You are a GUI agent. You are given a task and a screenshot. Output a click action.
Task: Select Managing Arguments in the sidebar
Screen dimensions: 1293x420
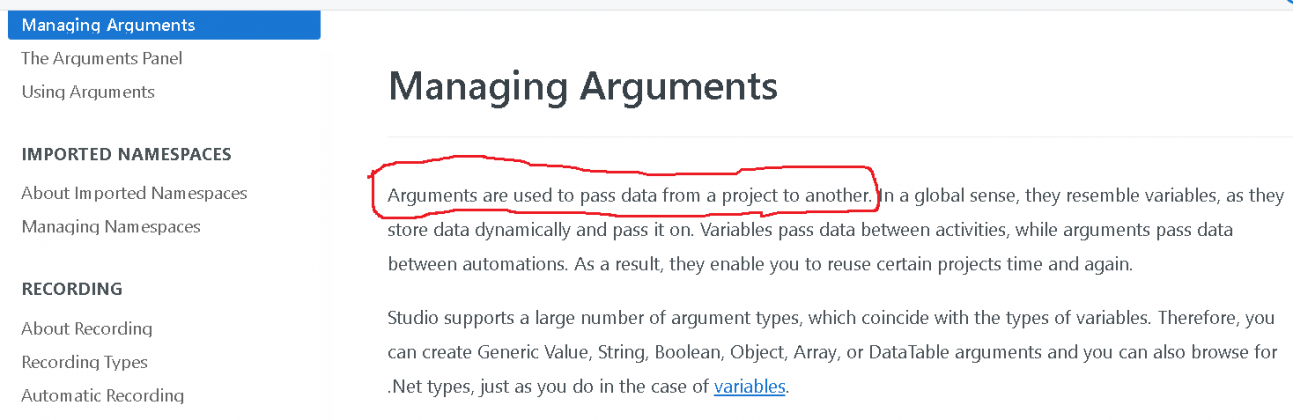pos(108,25)
